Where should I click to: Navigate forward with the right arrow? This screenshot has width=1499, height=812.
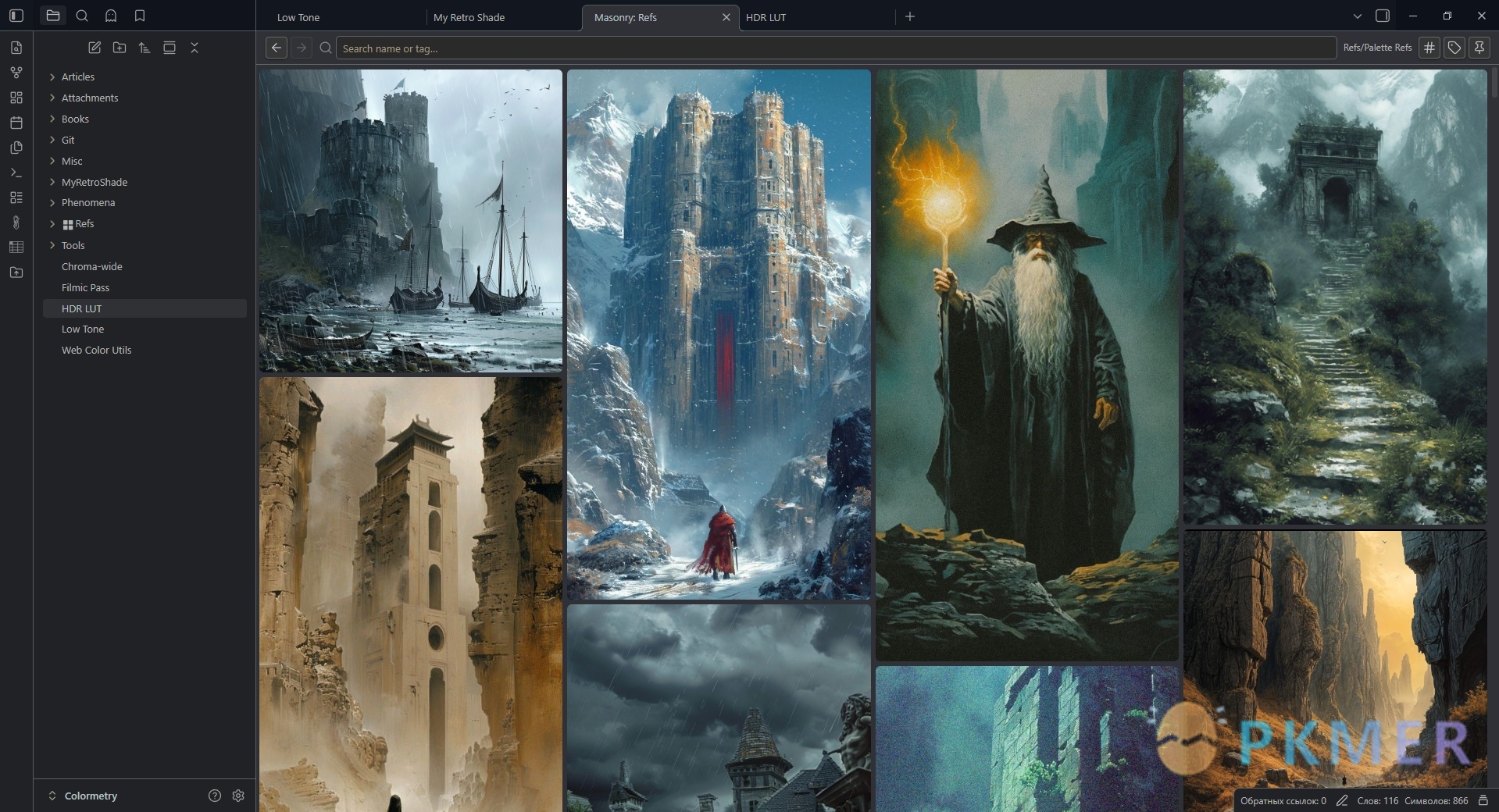pyautogui.click(x=302, y=48)
